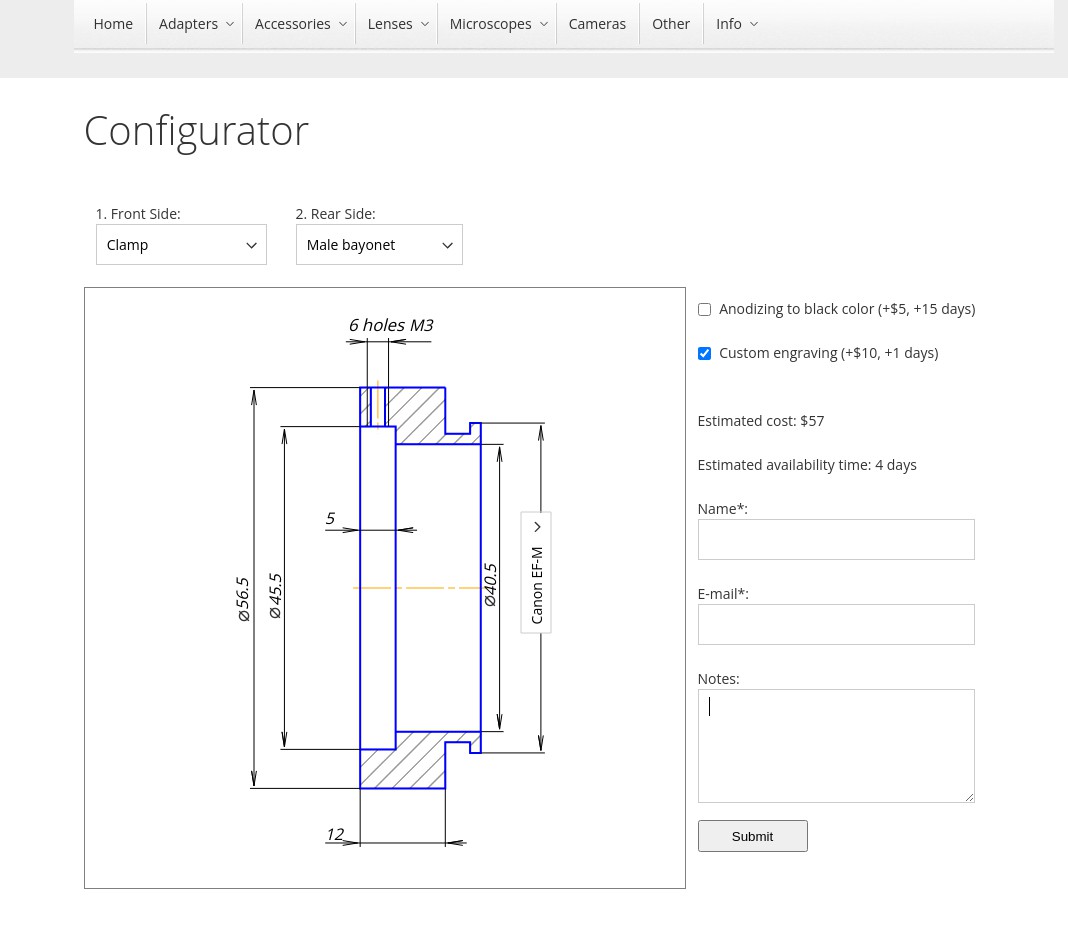Image resolution: width=1068 pixels, height=933 pixels.
Task: Click the Name input field
Action: tap(836, 539)
